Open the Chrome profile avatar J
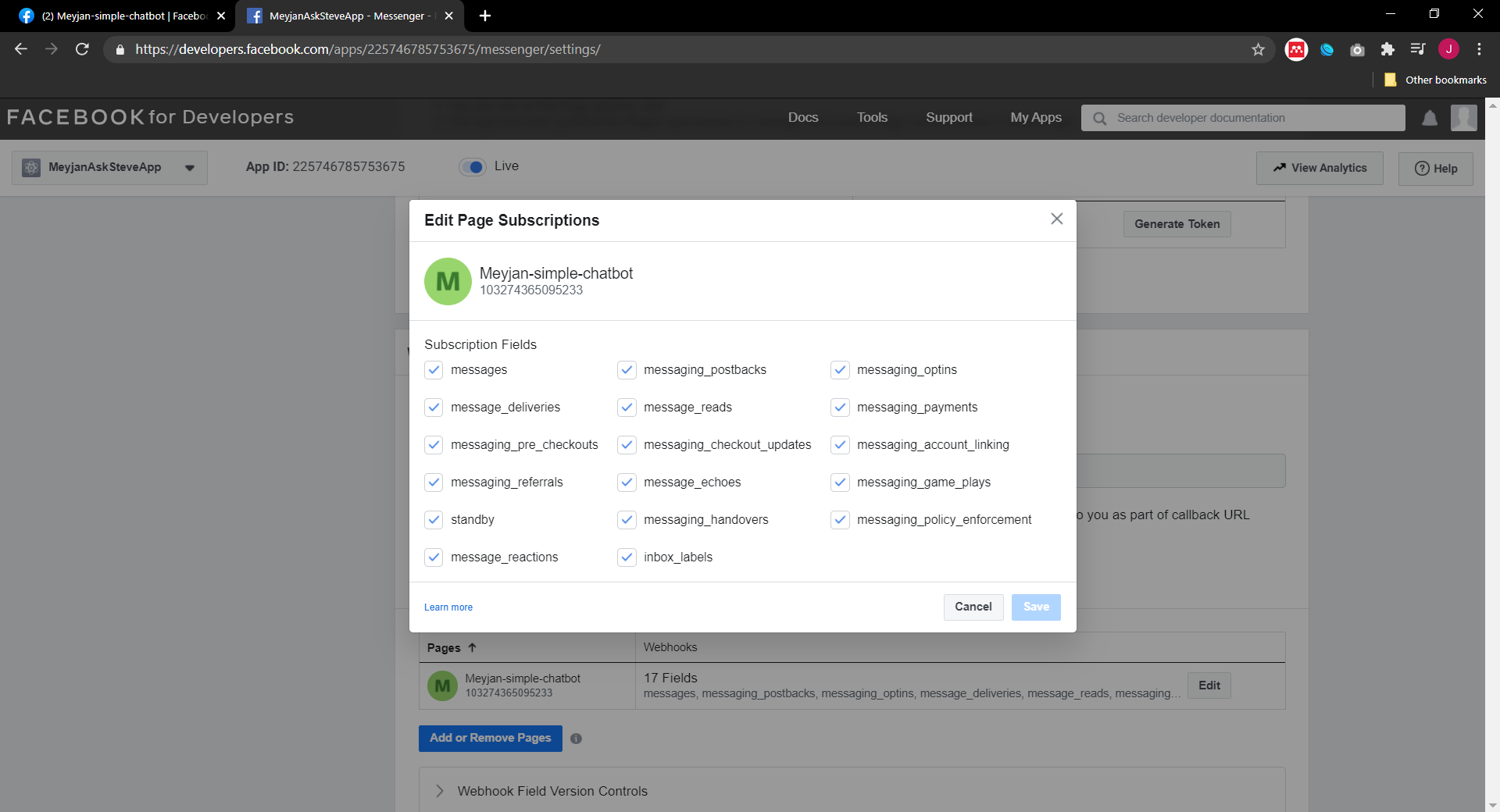This screenshot has height=812, width=1500. tap(1448, 49)
